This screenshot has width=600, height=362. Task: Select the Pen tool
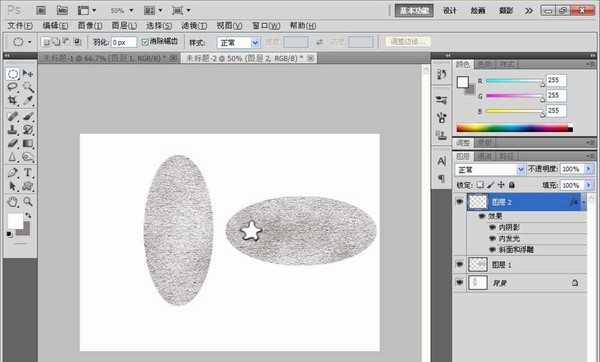pos(13,172)
